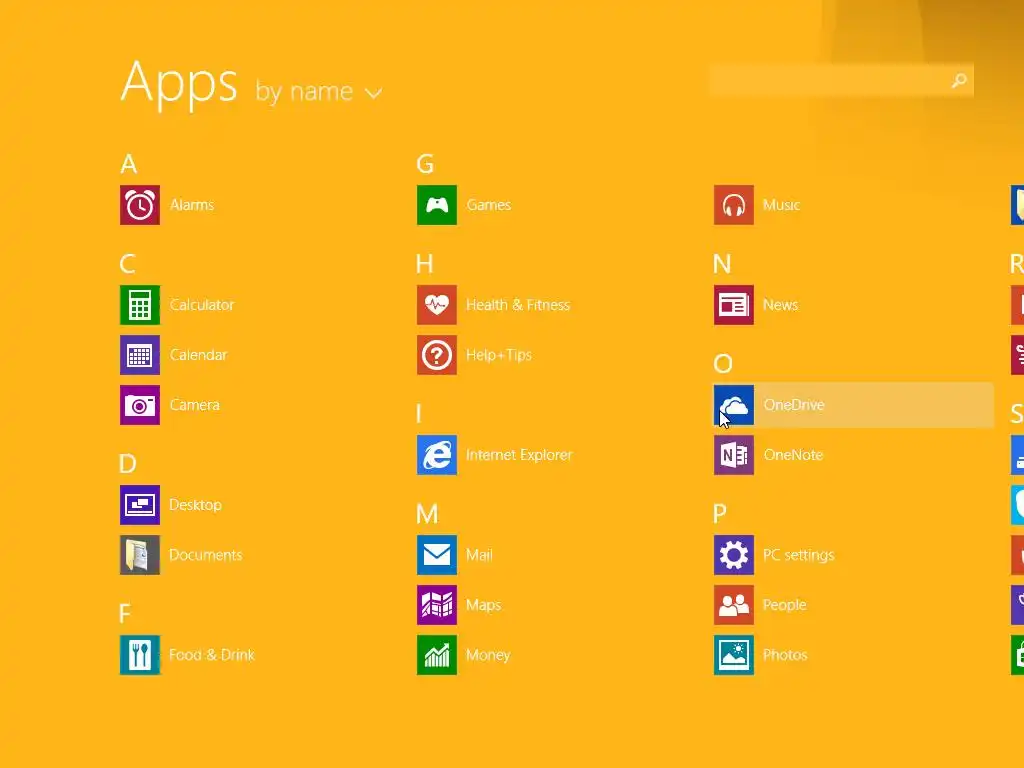Open the PC settings gear icon
This screenshot has height=768, width=1024.
coord(734,555)
